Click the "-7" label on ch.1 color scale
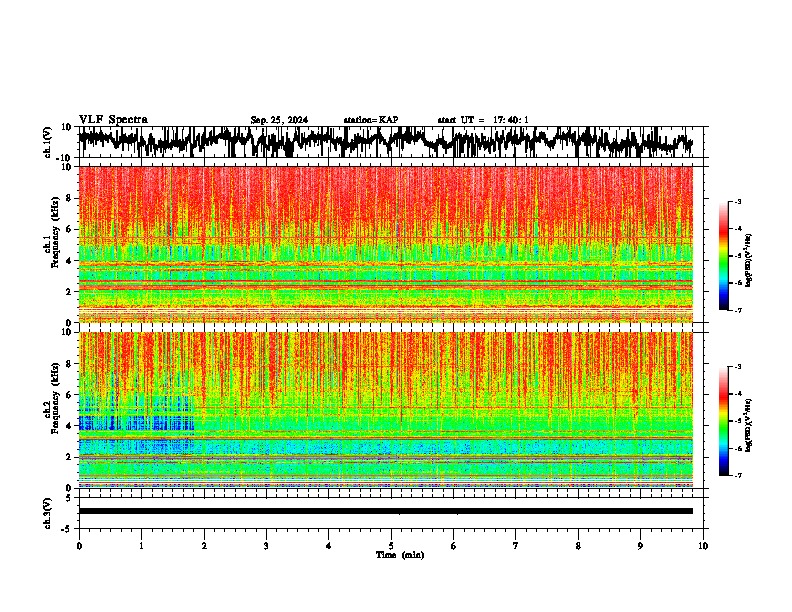This screenshot has width=792, height=612. [737, 310]
